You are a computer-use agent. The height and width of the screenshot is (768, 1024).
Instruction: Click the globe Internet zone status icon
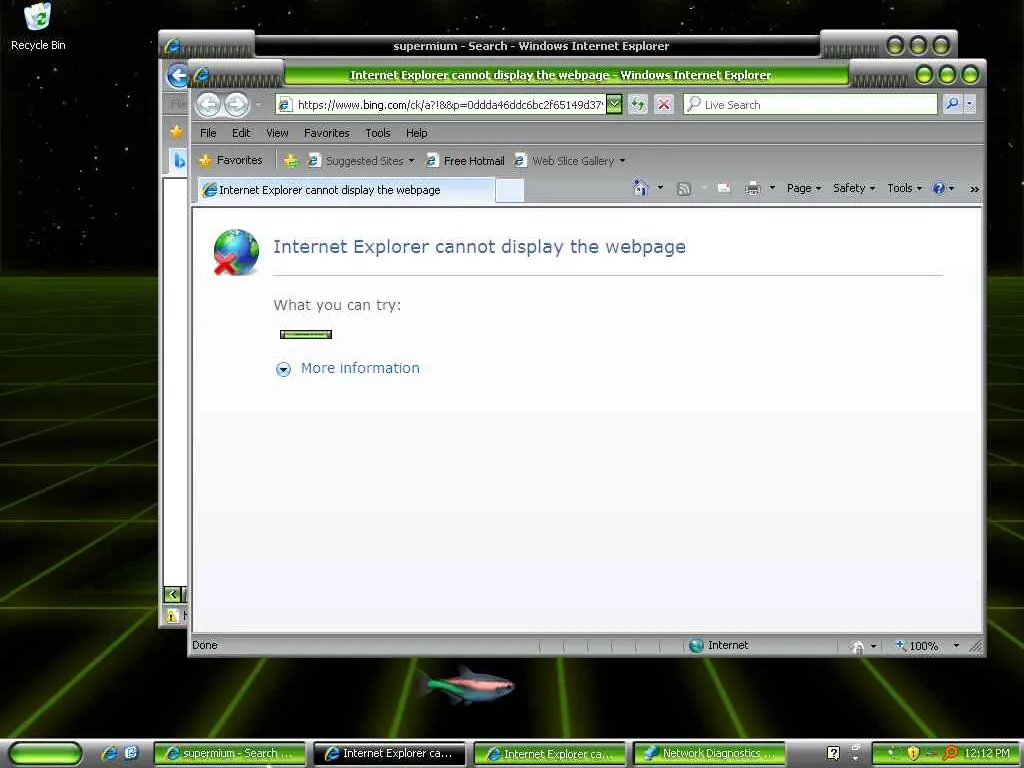tap(696, 645)
